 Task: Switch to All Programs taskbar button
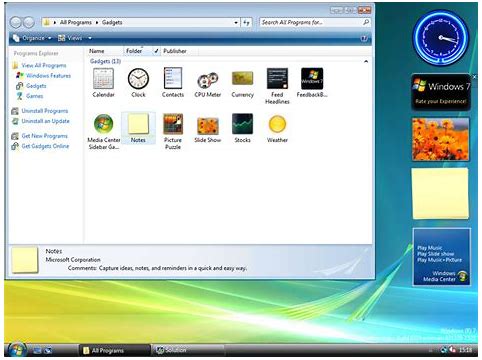(x=114, y=350)
